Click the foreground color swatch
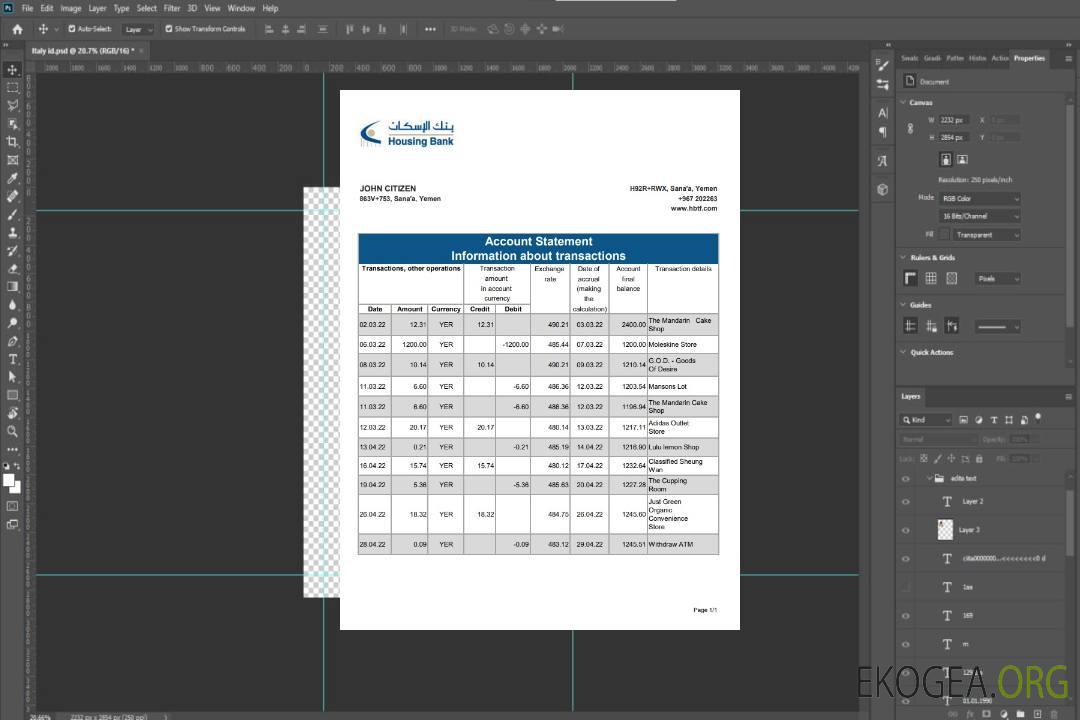1080x720 pixels. coord(9,480)
